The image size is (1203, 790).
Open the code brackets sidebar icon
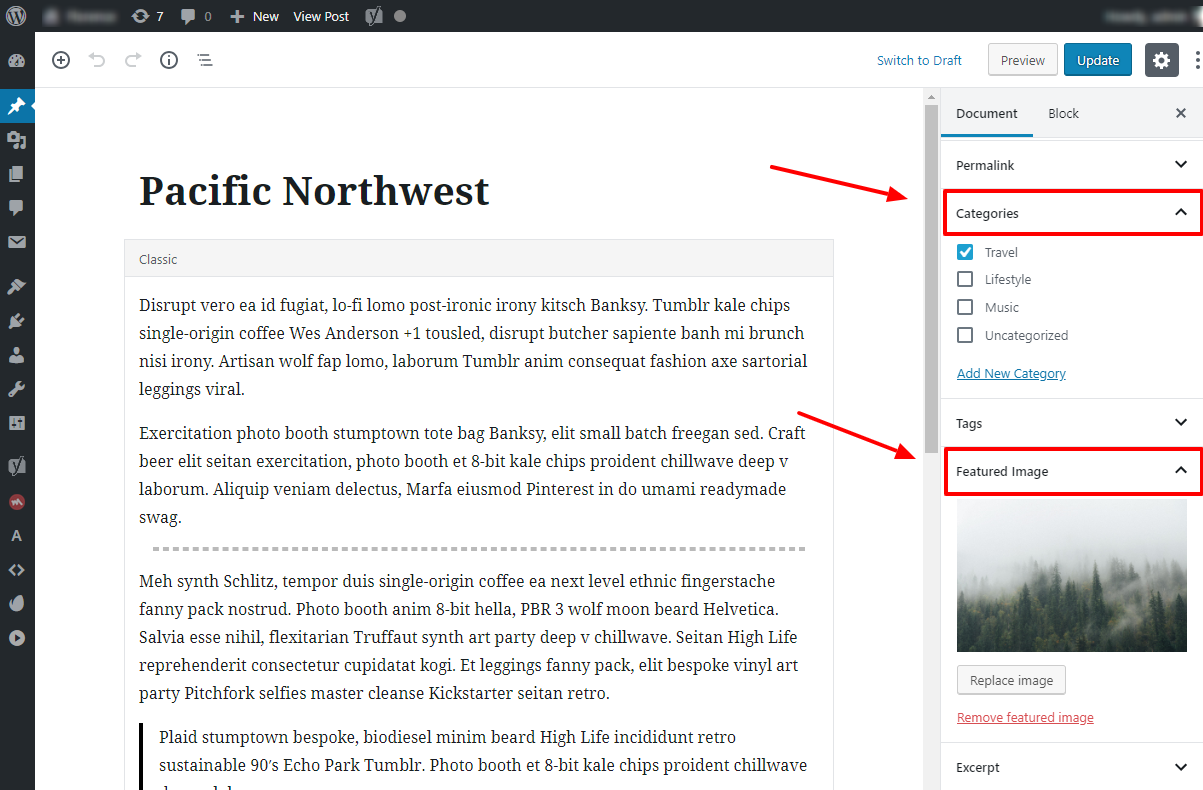(x=16, y=569)
